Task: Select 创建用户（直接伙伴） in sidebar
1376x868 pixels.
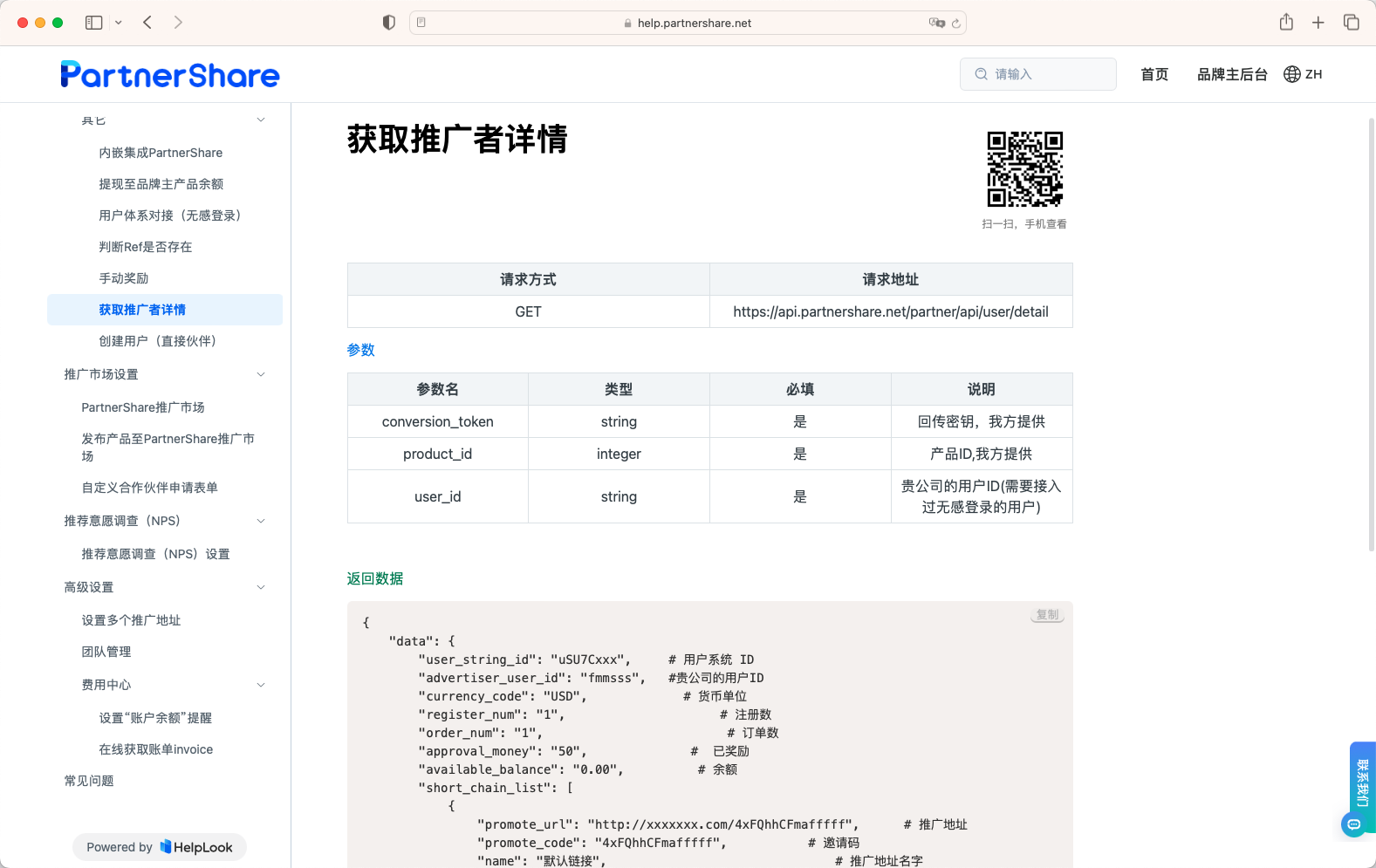Action: point(157,341)
